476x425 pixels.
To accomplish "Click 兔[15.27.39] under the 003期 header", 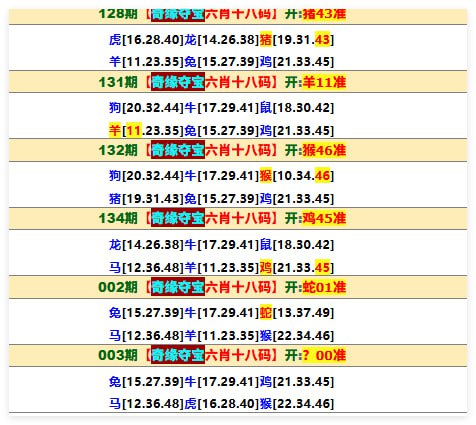I will 146,381.
